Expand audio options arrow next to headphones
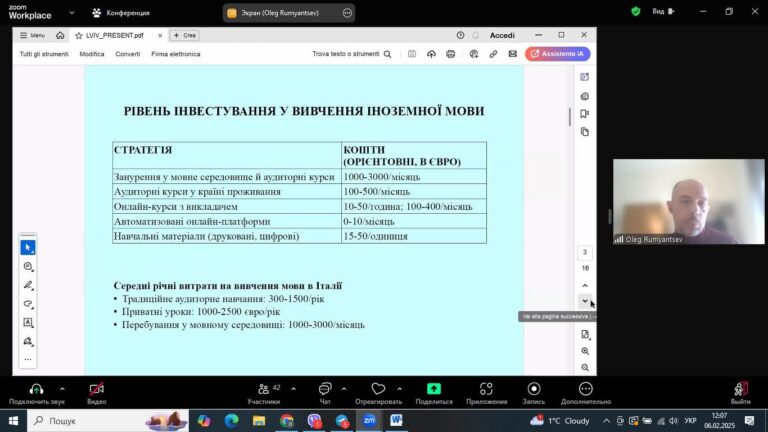Screen dimensions: 768x432 62,388
